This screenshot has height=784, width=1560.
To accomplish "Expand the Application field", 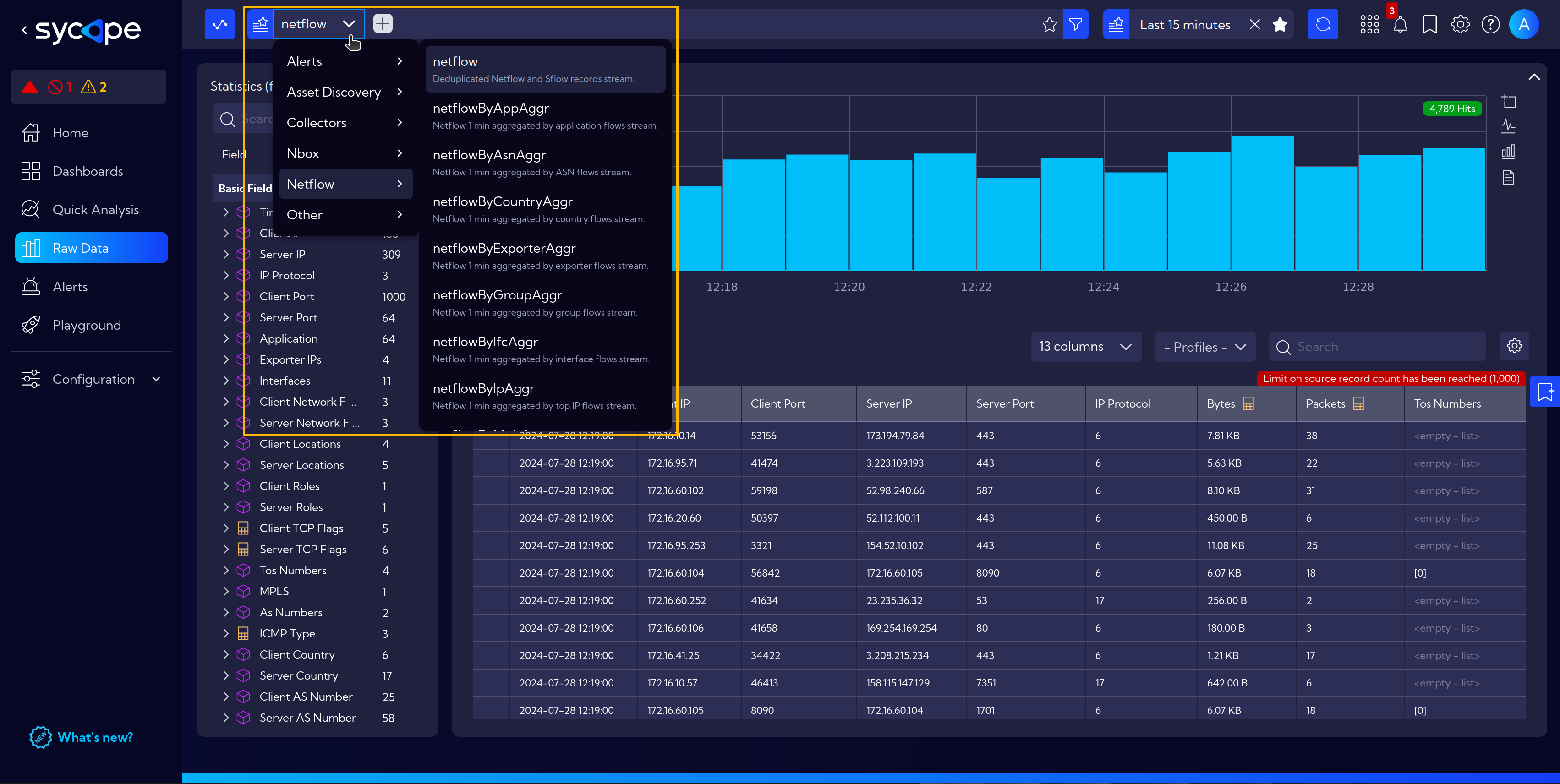I will pos(226,338).
